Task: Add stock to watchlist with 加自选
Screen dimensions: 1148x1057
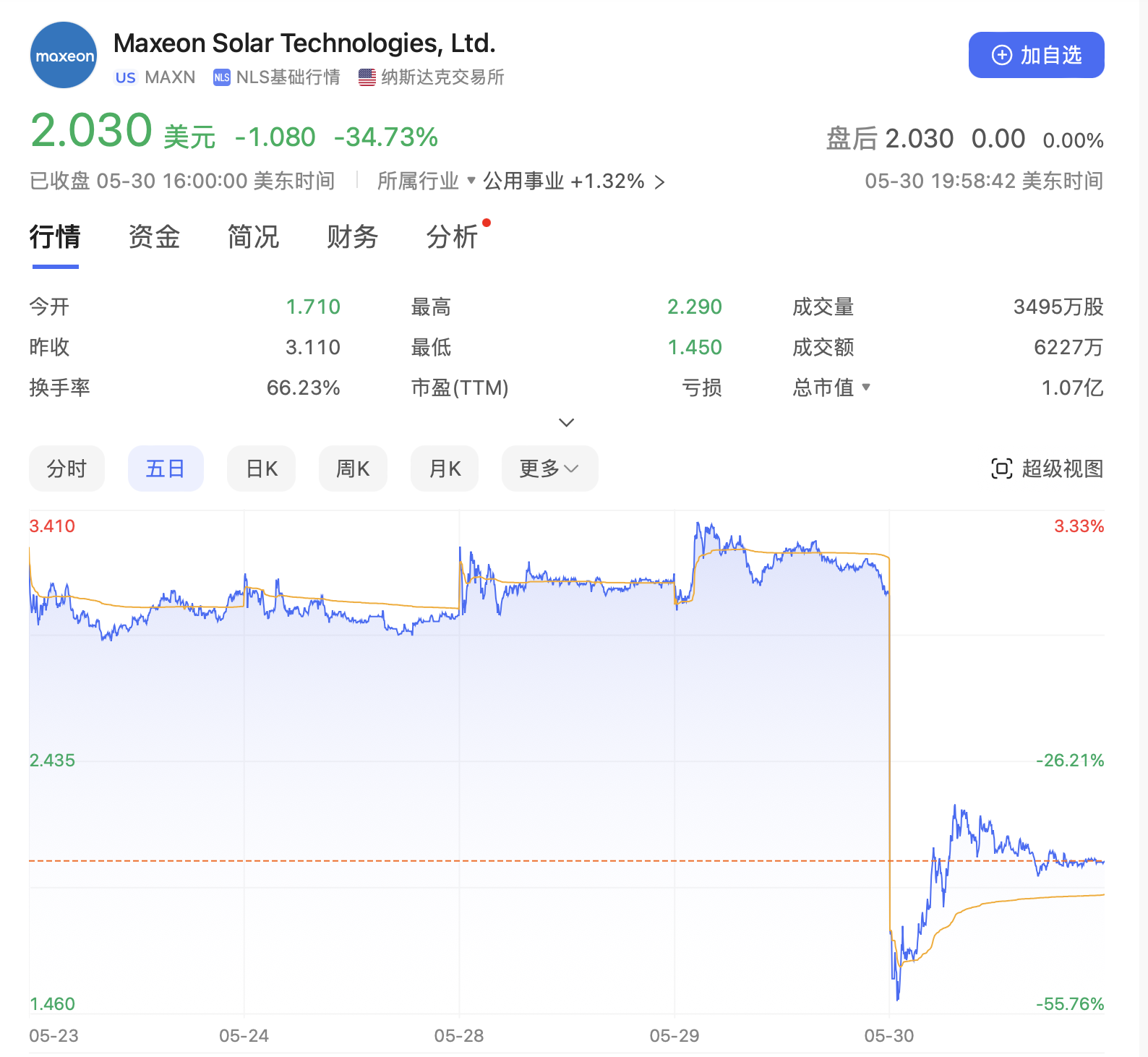Action: (1036, 55)
